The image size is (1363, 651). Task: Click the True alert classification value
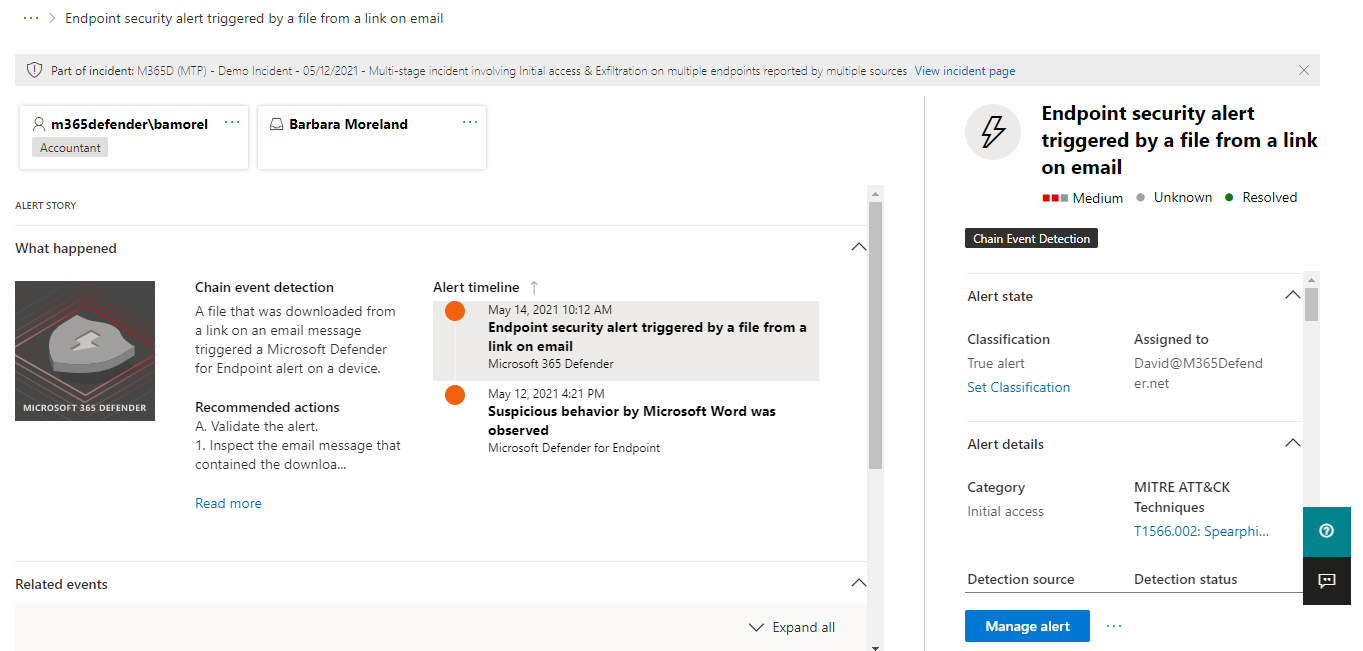(996, 363)
